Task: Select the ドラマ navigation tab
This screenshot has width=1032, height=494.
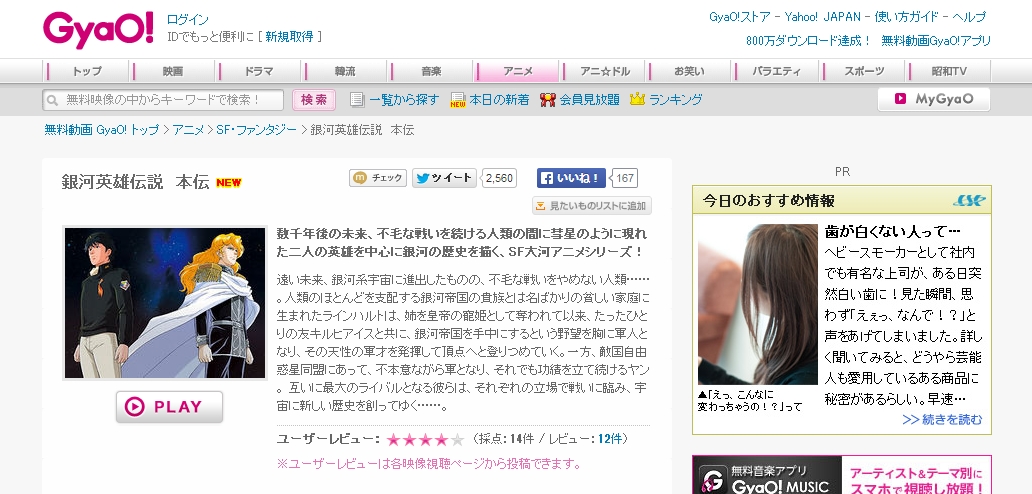Action: (259, 71)
